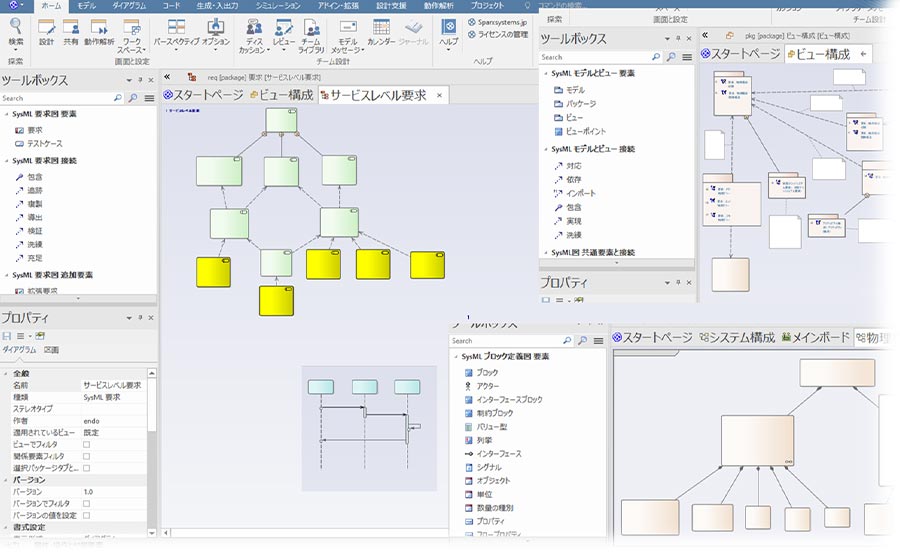This screenshot has width=900, height=556.
Task: Click the toolbox hamburger menu beside the search field
Action: pos(148,98)
